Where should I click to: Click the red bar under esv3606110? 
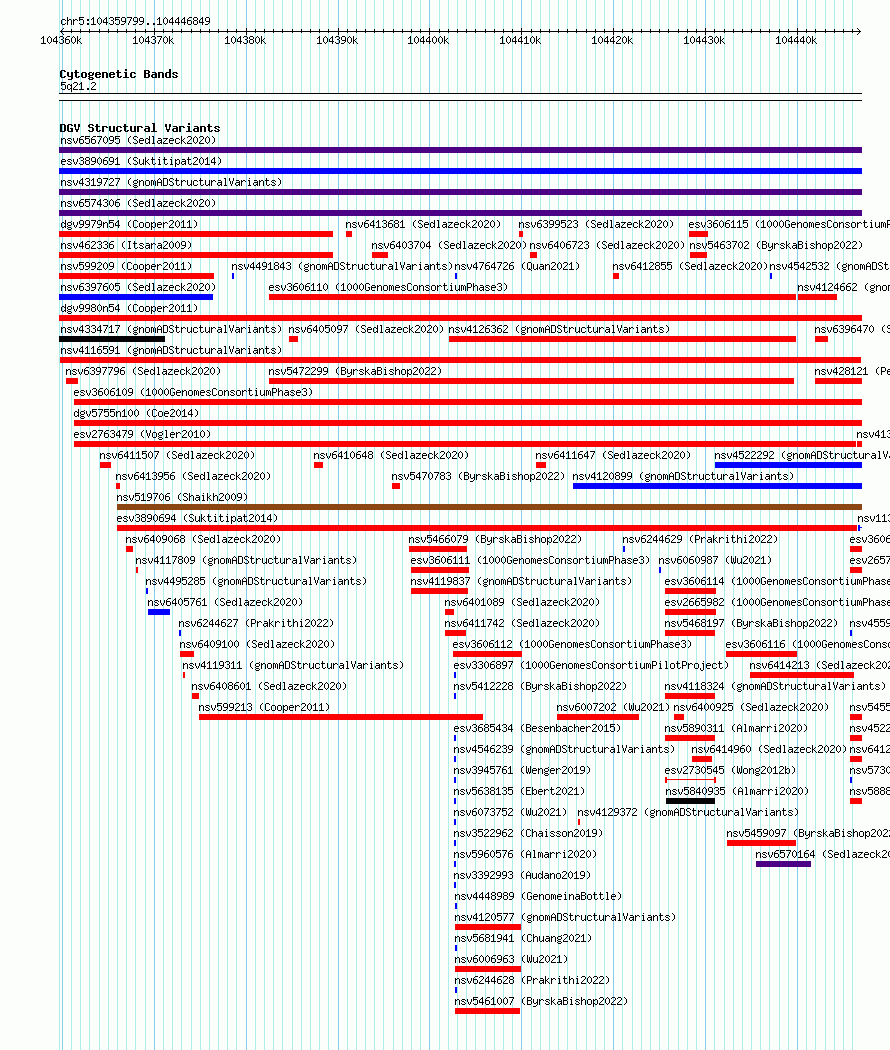532,297
